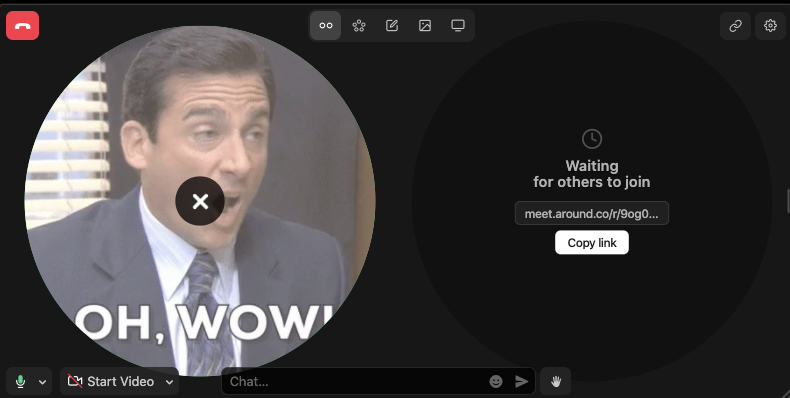
Task: Select the meet.around.co room link field
Action: [x=591, y=214]
